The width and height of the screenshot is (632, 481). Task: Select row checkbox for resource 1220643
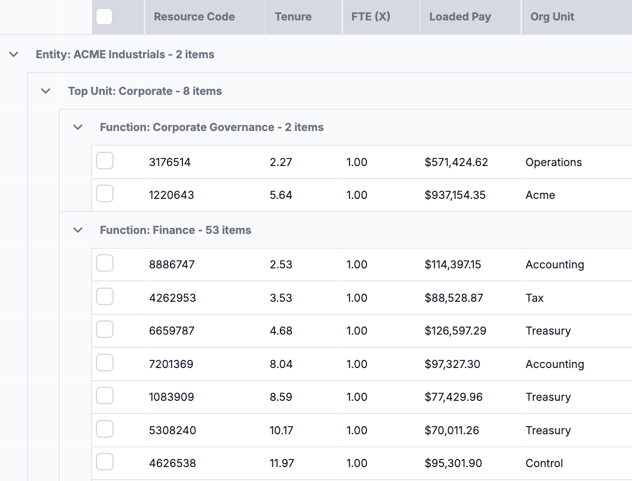click(x=105, y=194)
